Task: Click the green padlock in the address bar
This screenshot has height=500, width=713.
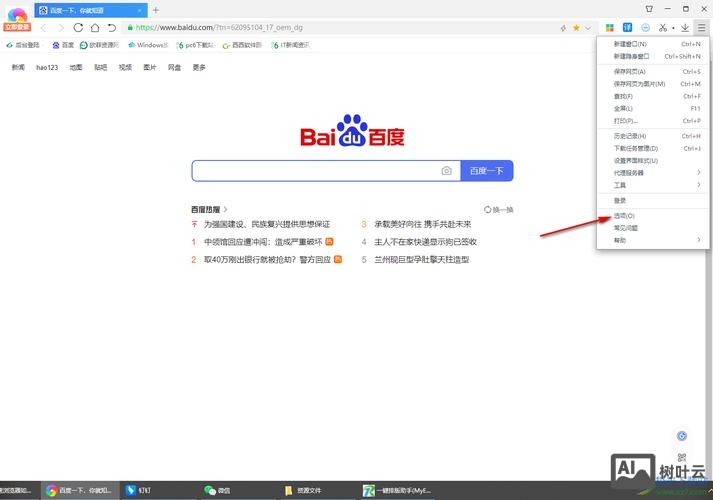Action: pos(130,28)
